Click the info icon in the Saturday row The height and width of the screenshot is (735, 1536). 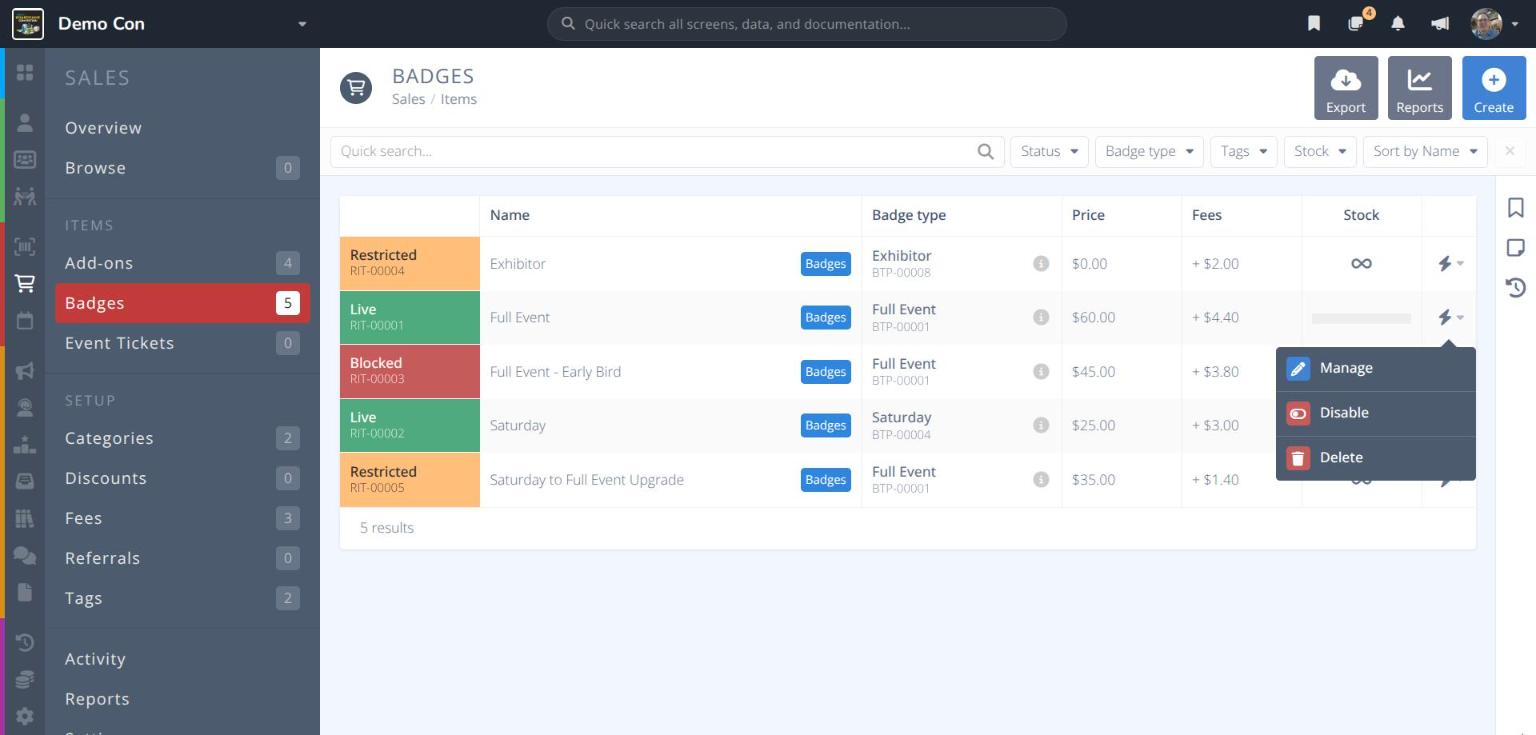click(1041, 426)
